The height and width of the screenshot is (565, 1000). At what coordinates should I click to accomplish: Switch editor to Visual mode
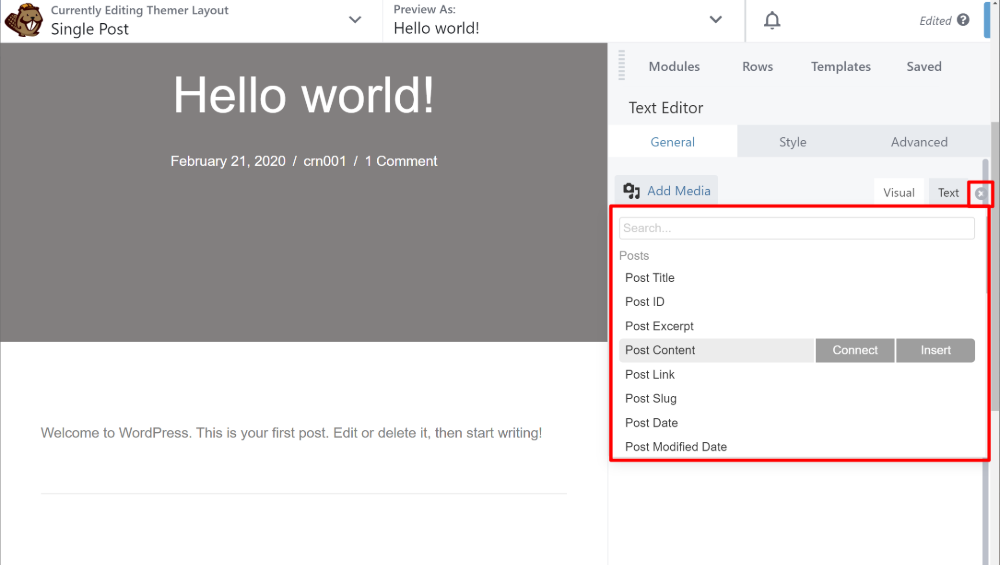[899, 192]
